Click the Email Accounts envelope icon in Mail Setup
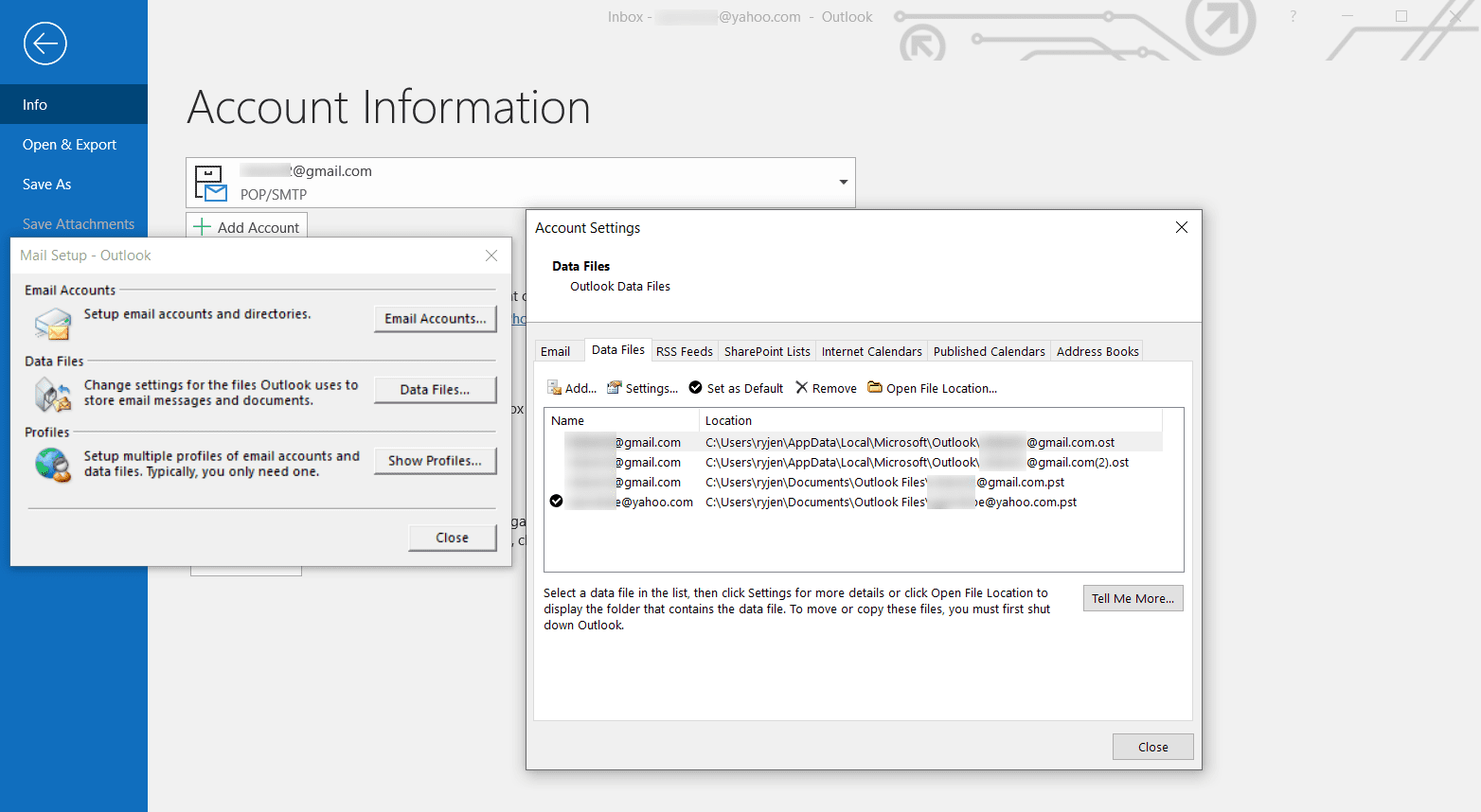 53,325
